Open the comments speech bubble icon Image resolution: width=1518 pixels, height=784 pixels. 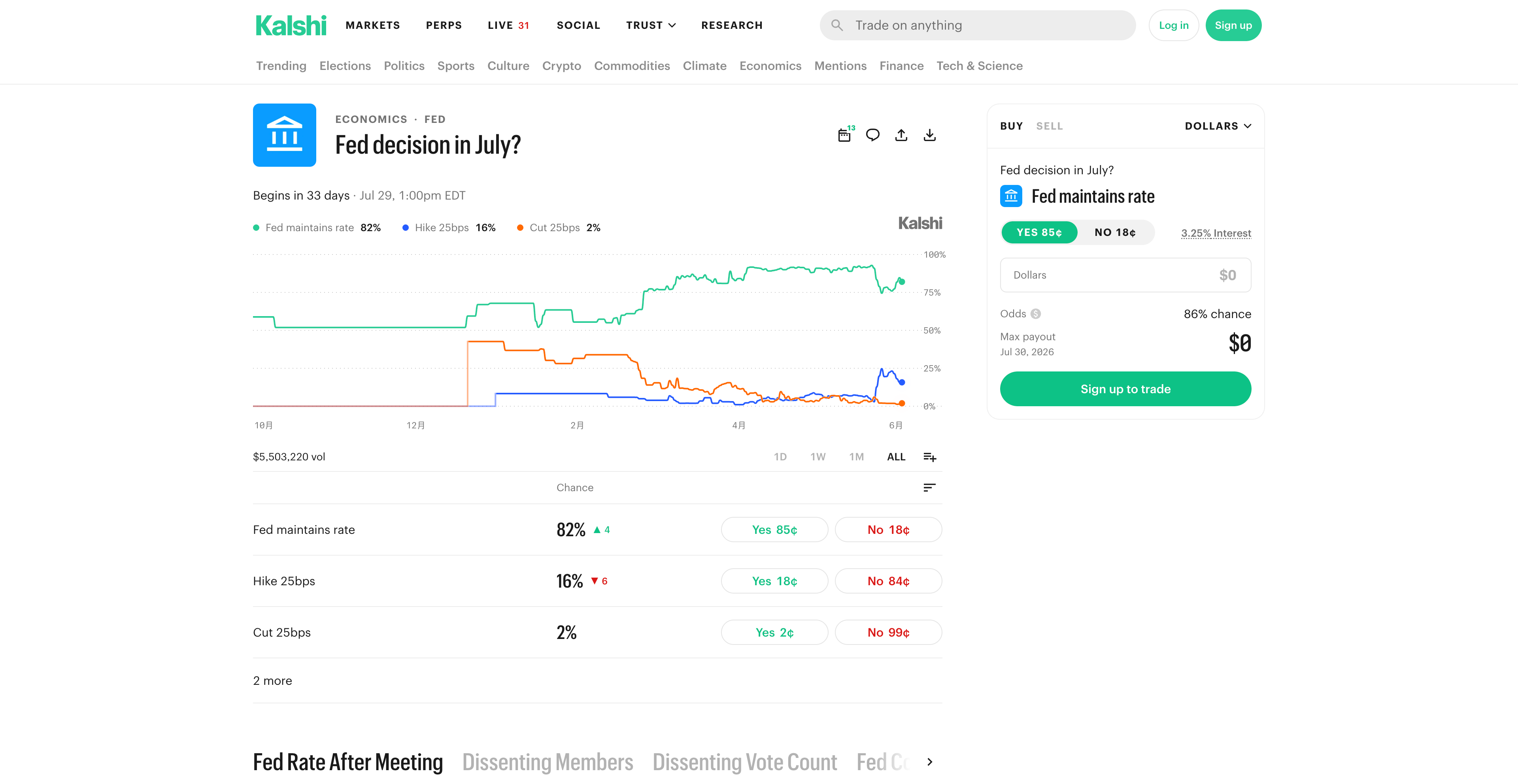pos(873,135)
